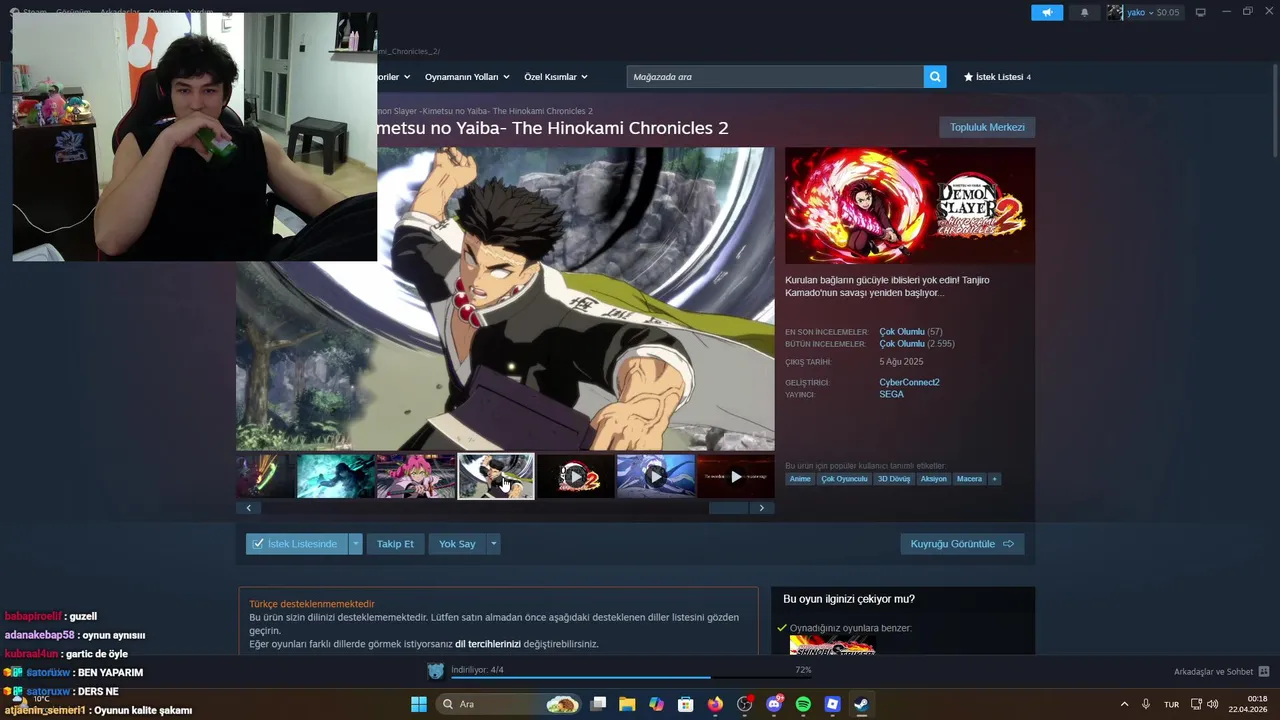This screenshot has height=720, width=1280.
Task: Select the Aksiyon tag
Action: point(933,479)
